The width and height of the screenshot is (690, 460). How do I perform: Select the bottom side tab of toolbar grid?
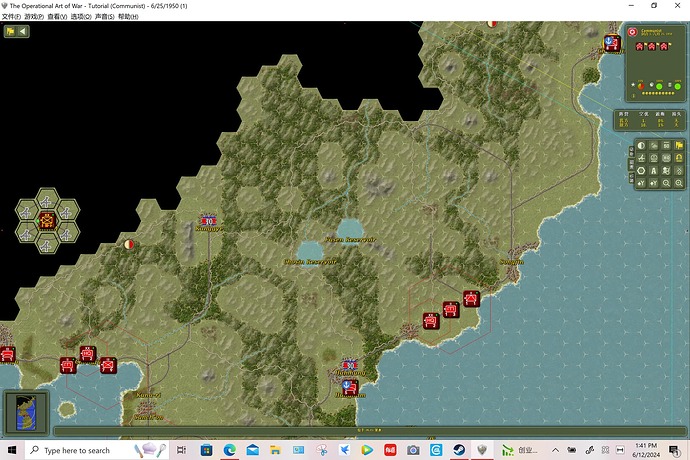(x=631, y=178)
